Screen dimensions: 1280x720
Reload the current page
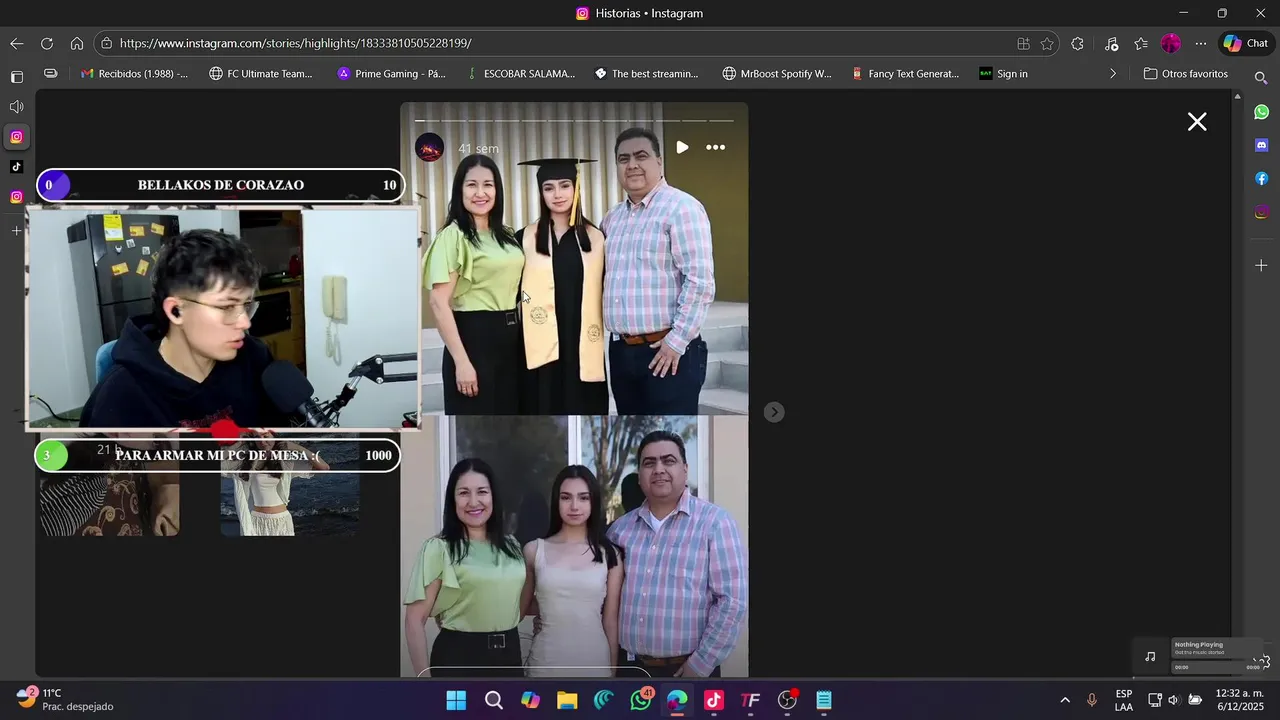(x=46, y=44)
